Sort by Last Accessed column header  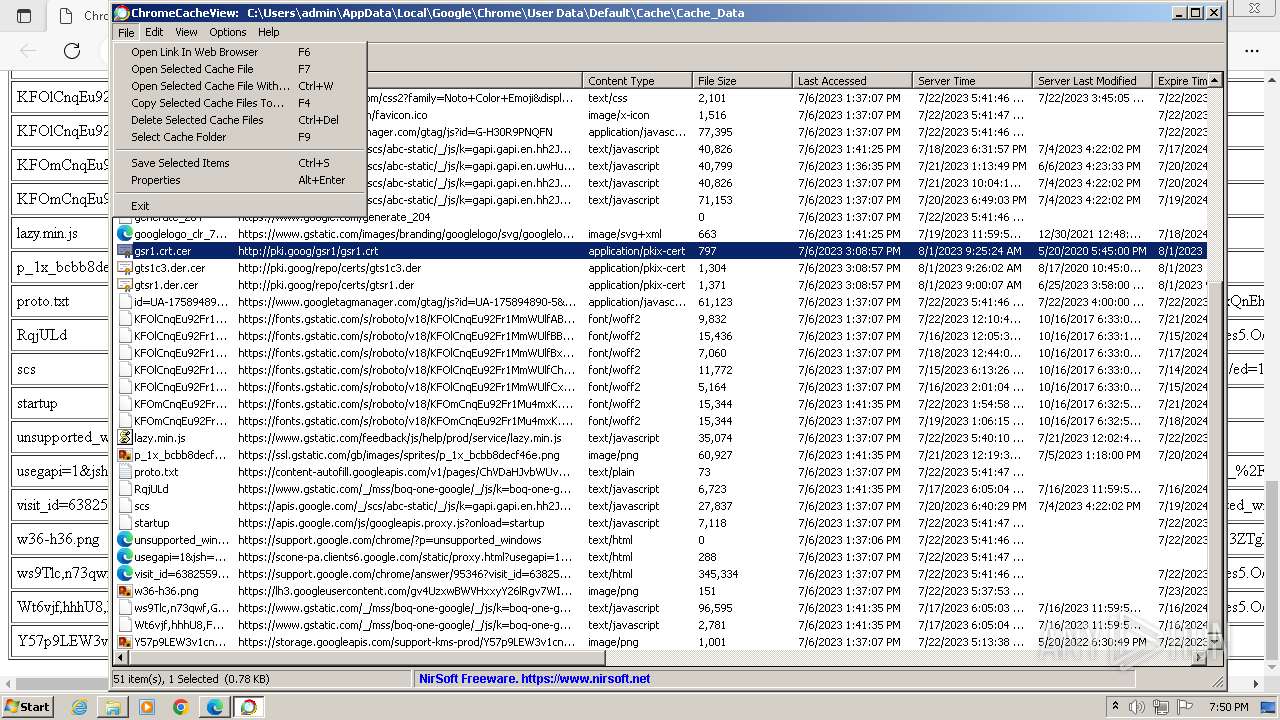(852, 81)
